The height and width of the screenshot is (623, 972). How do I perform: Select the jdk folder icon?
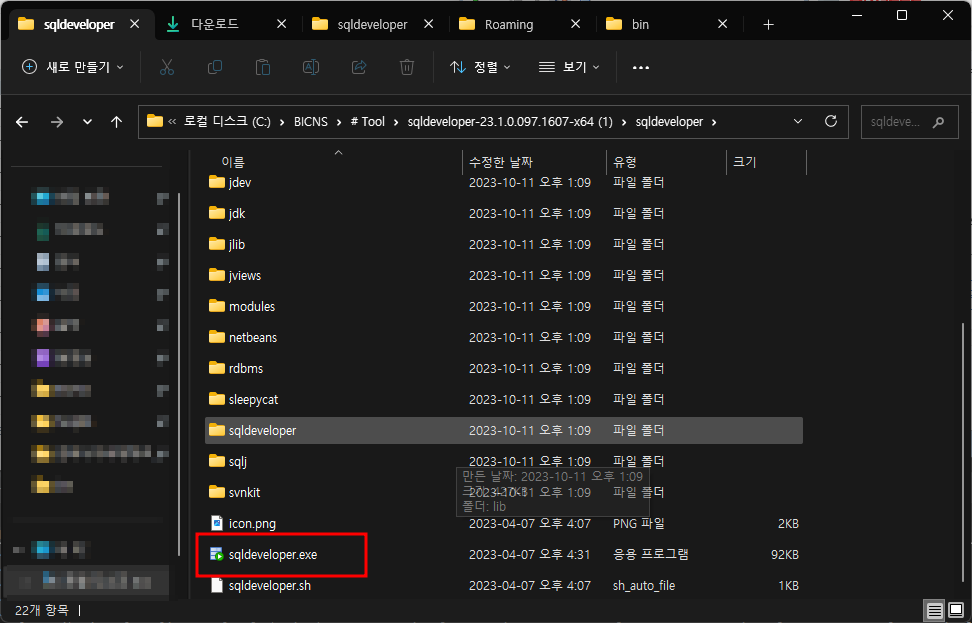[216, 213]
